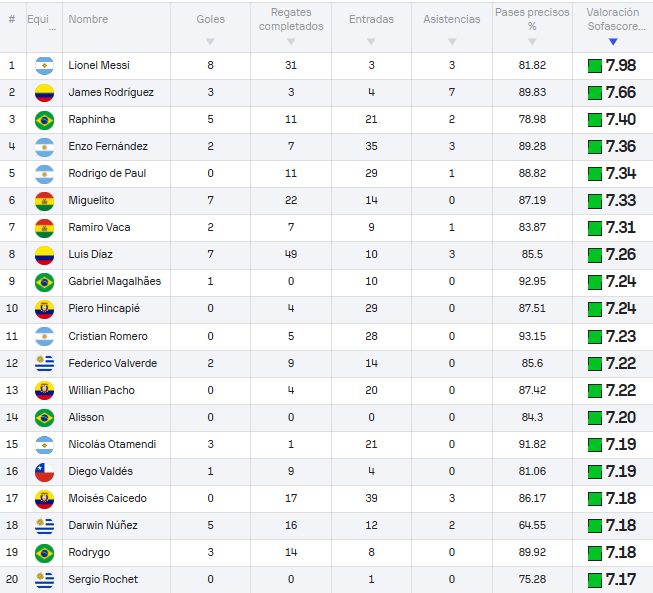Sort by Entradas column arrow
This screenshot has width=653, height=593.
[371, 41]
